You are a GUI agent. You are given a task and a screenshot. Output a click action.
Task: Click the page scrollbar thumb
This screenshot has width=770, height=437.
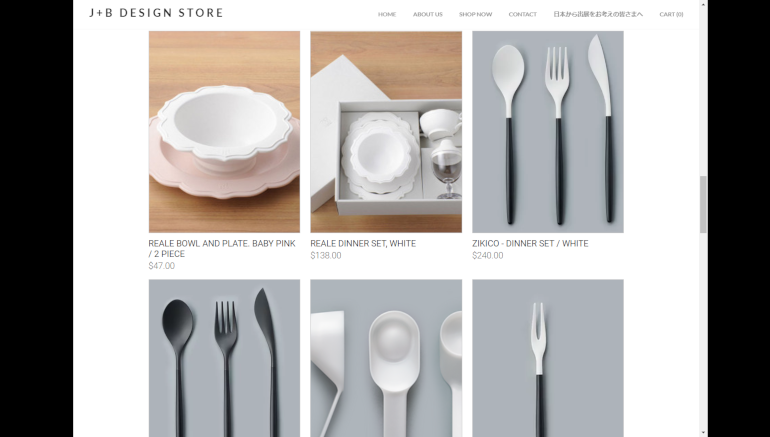pyautogui.click(x=703, y=204)
